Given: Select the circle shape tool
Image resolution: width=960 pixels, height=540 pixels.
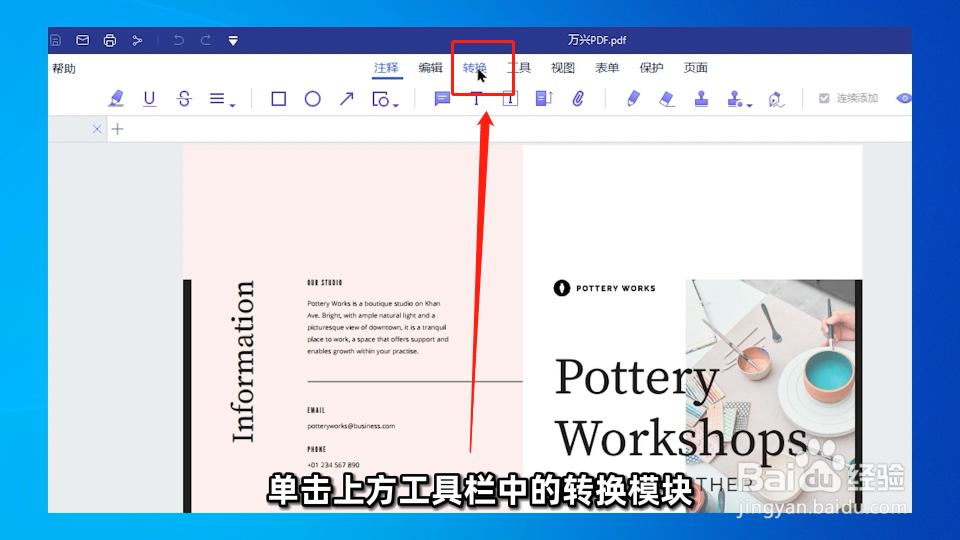Looking at the screenshot, I should [313, 99].
